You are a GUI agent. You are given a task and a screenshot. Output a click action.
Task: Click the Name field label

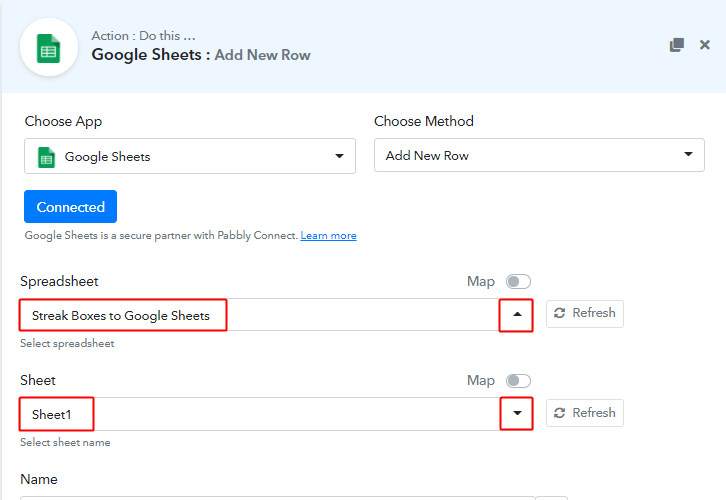pos(39,479)
